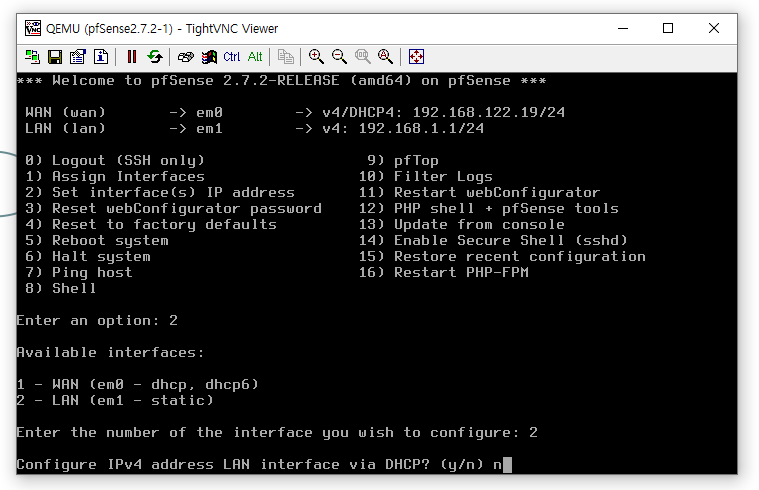Click the '7) Ping host' option
Screen dimensions: 759x490
pyautogui.click(x=79, y=273)
